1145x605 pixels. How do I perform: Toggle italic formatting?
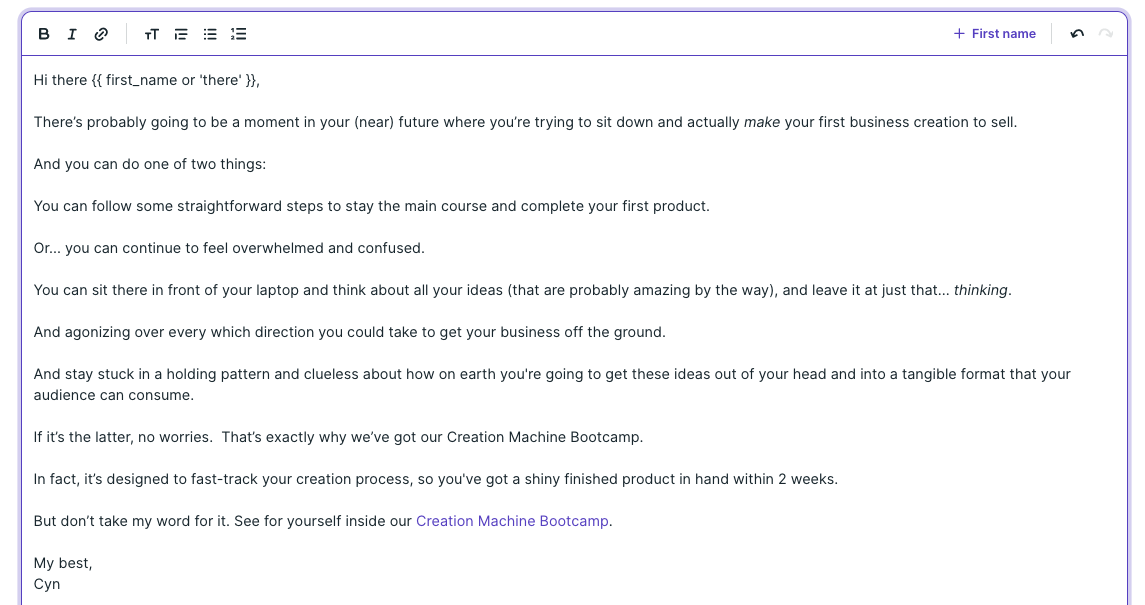coord(71,33)
